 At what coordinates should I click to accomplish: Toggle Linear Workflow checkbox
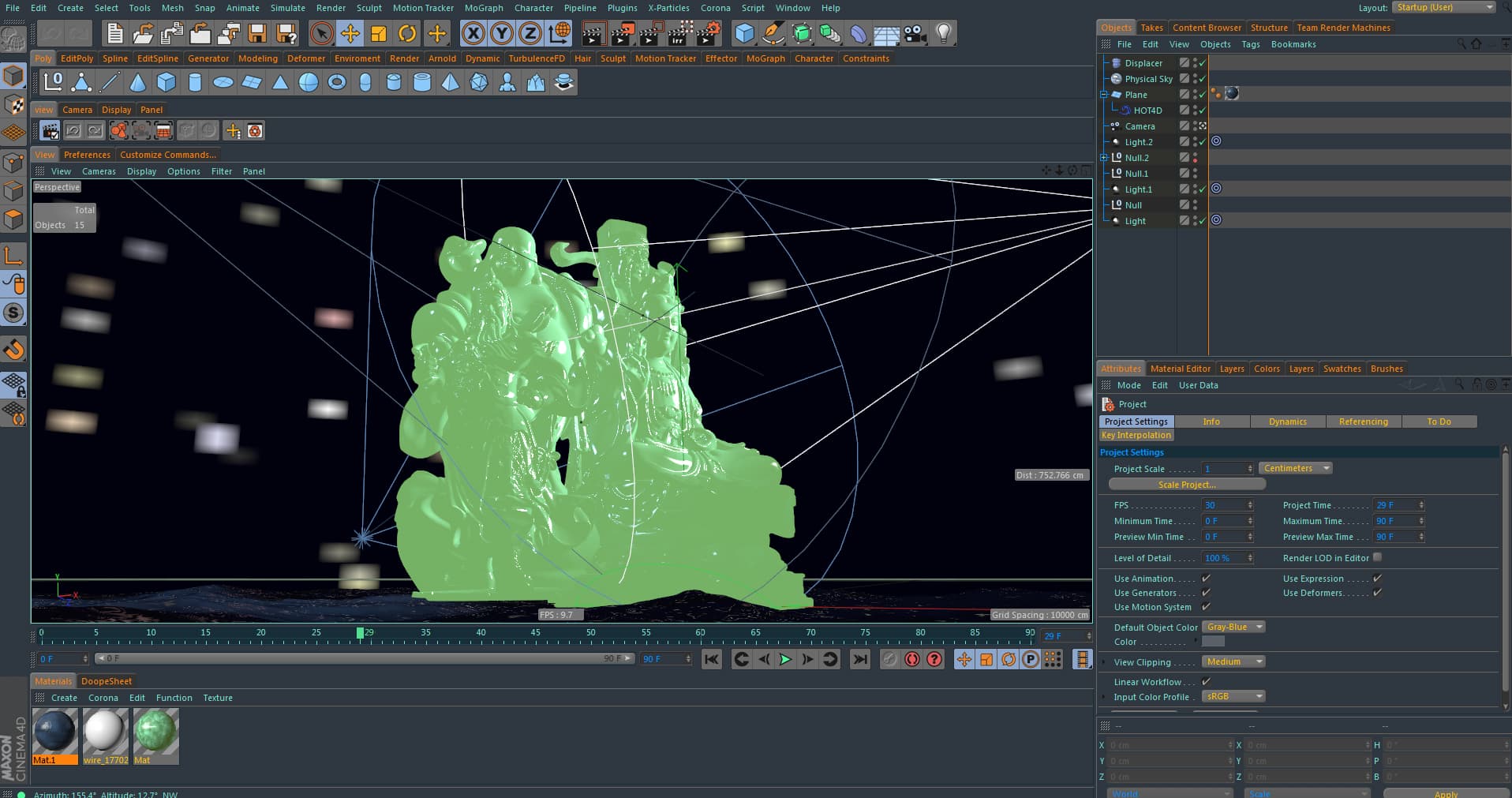pyautogui.click(x=1206, y=682)
